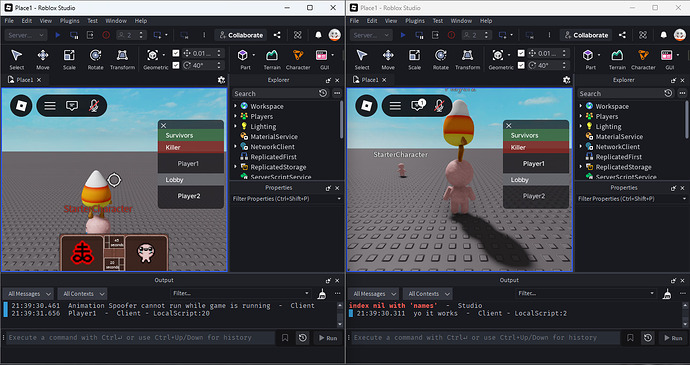The height and width of the screenshot is (365, 690).
Task: Open the Character tool in left window
Action: (298, 59)
